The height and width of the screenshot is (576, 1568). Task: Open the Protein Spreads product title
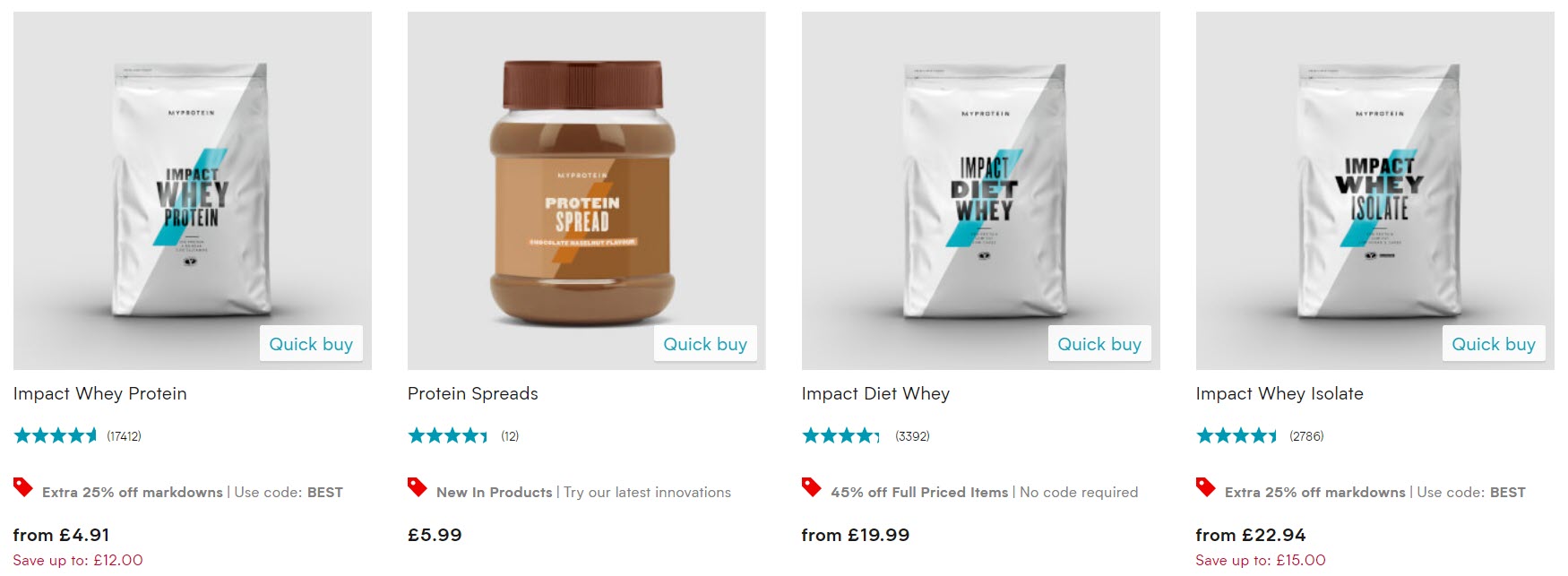[473, 393]
